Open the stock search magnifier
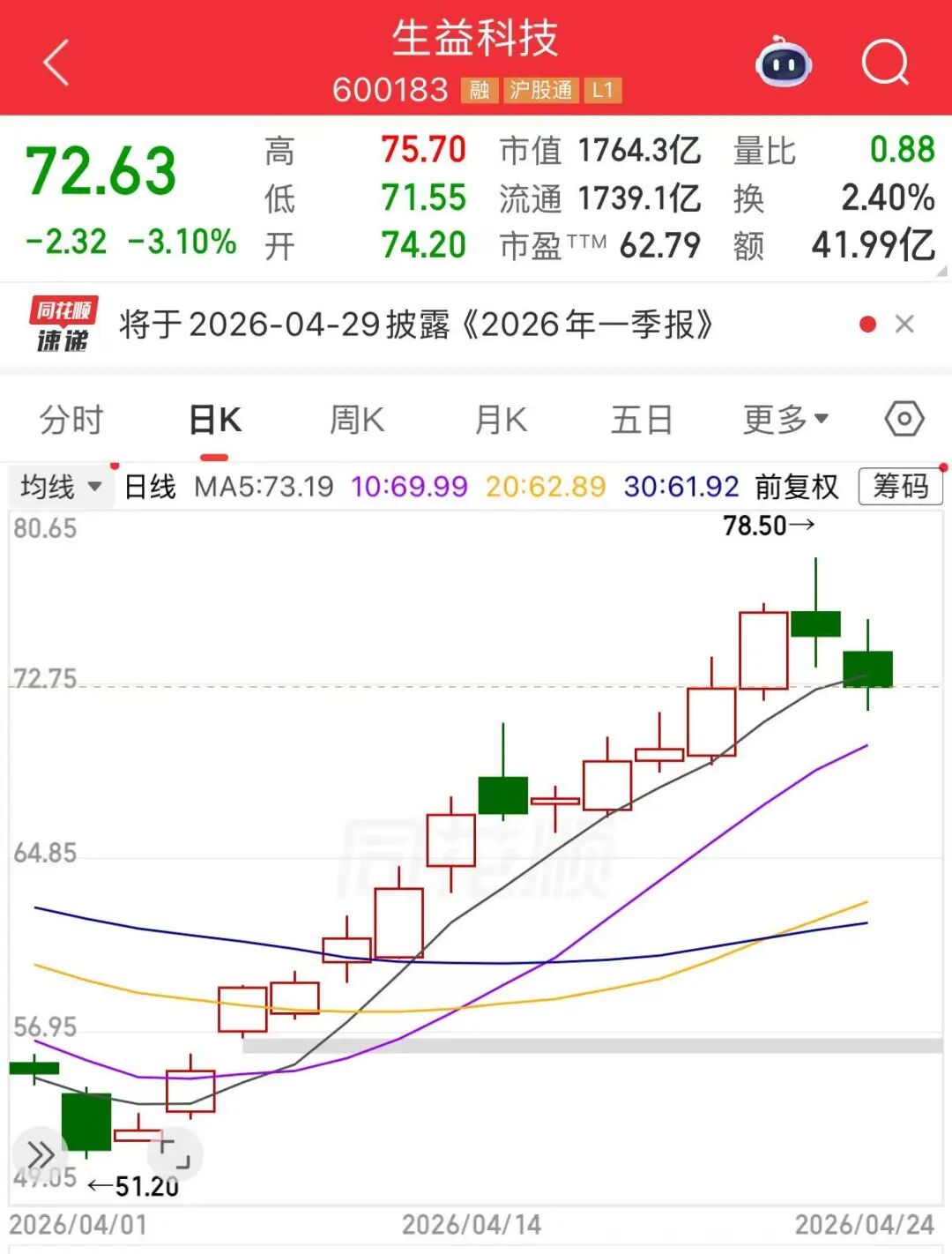This screenshot has height=1254, width=952. click(884, 63)
